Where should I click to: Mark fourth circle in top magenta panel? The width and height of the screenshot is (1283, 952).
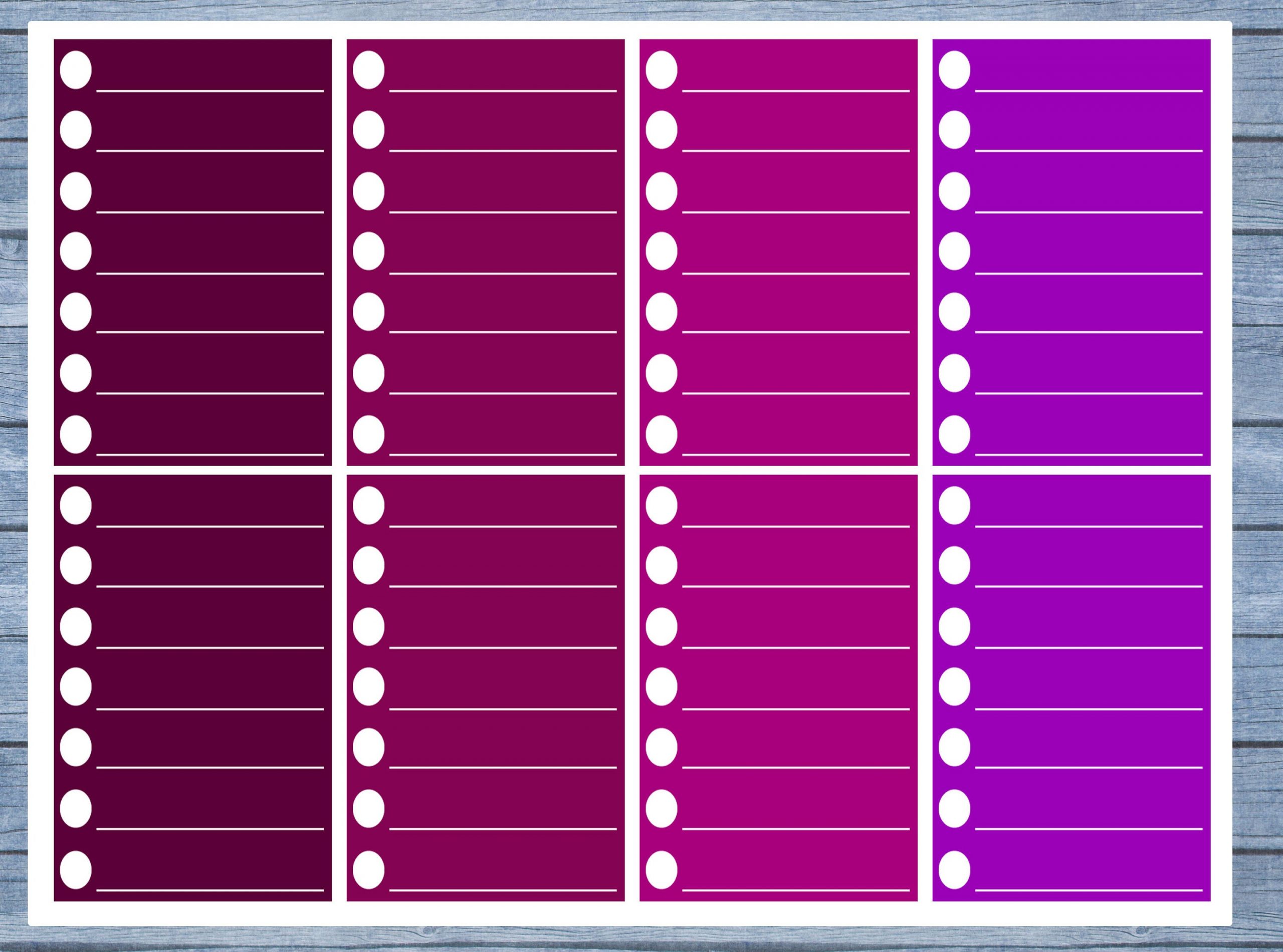coord(661,251)
